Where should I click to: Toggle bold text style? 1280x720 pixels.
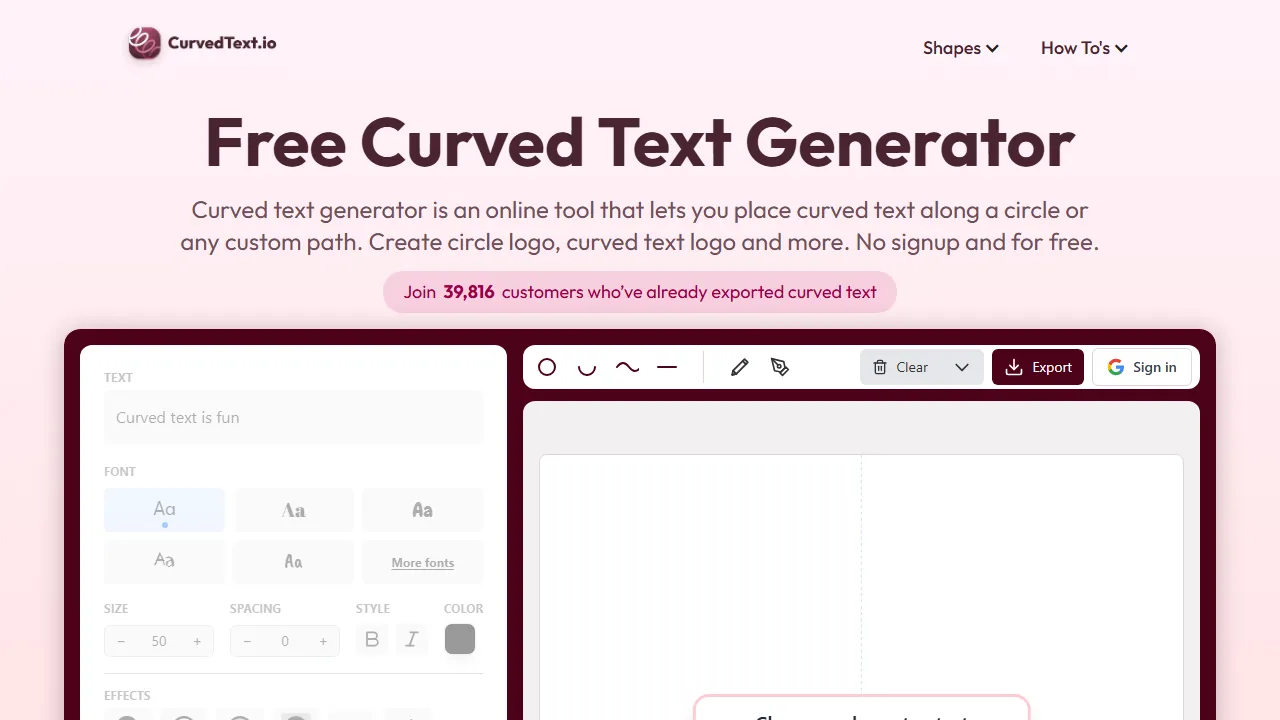pyautogui.click(x=372, y=639)
